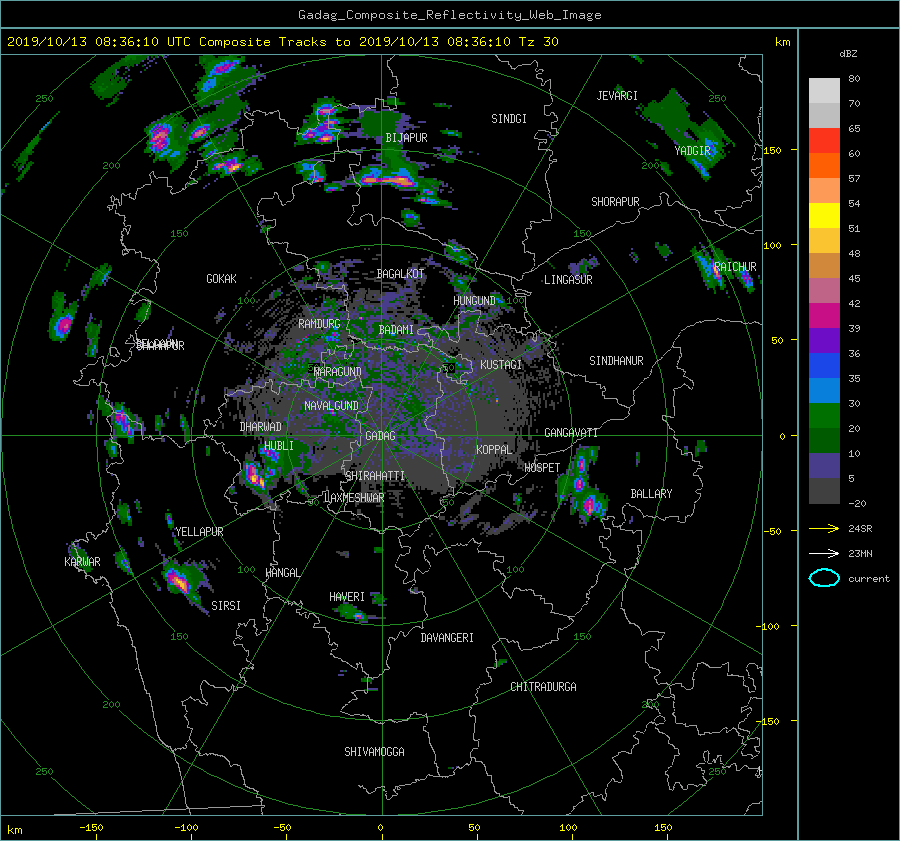Image resolution: width=900 pixels, height=841 pixels.
Task: Click the LINGASUR city label
Action: [x=568, y=280]
